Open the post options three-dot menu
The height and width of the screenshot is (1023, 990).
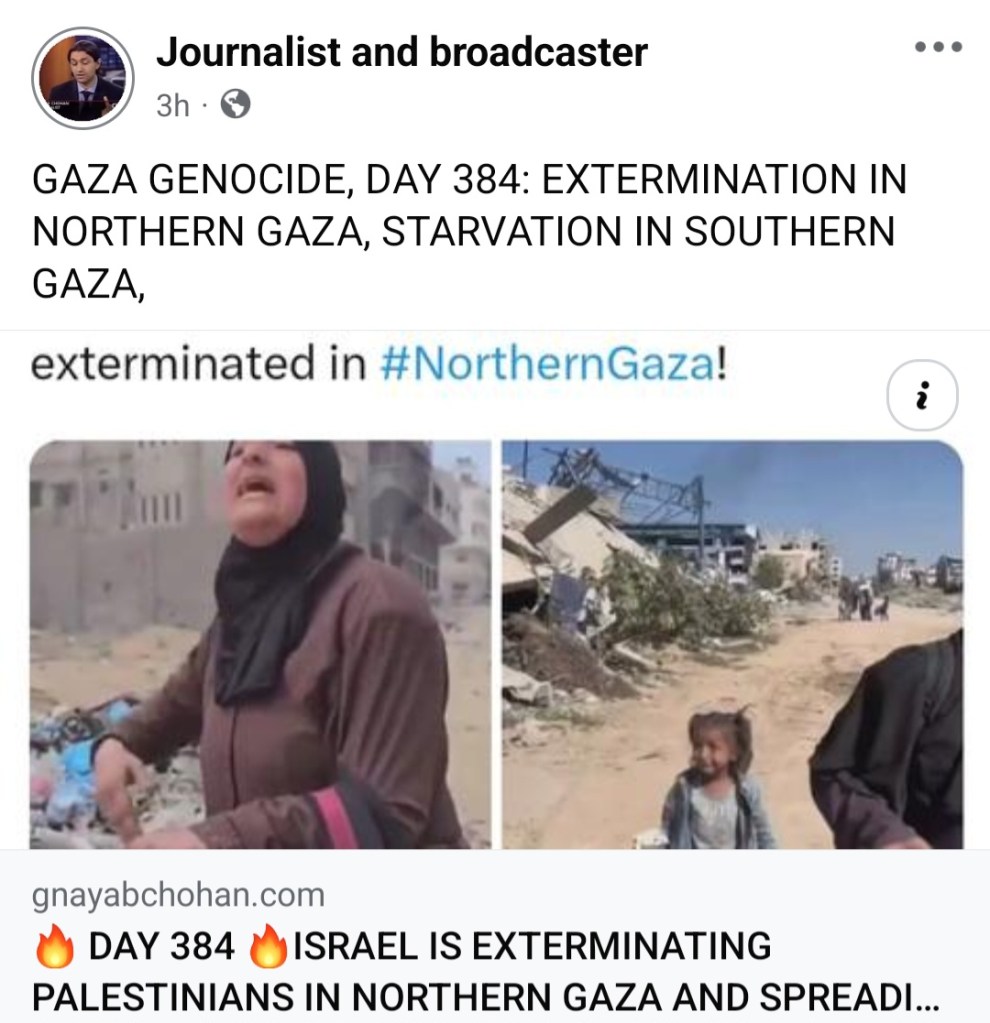(x=938, y=46)
